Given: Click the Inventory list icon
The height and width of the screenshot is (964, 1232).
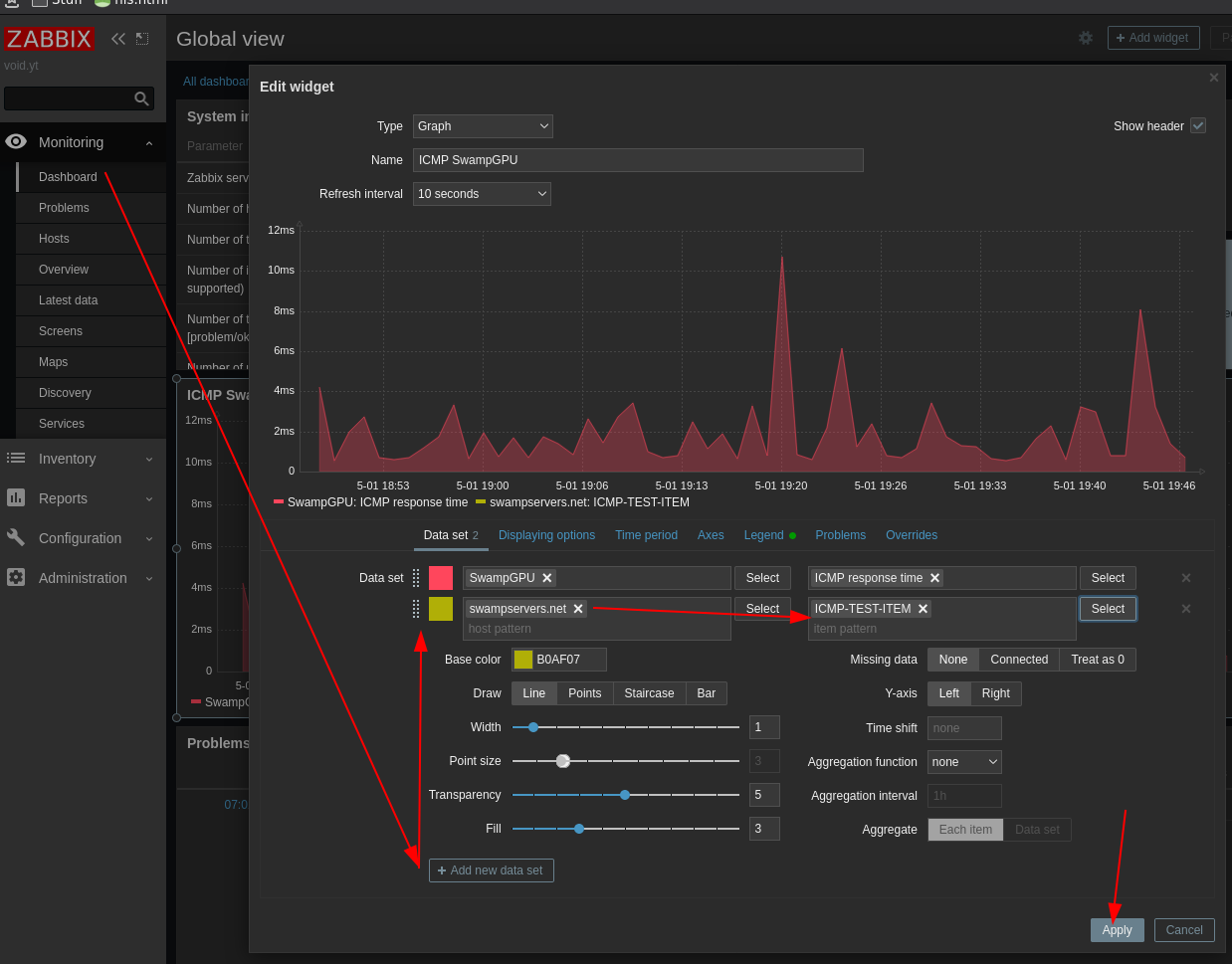Looking at the screenshot, I should click(x=16, y=459).
